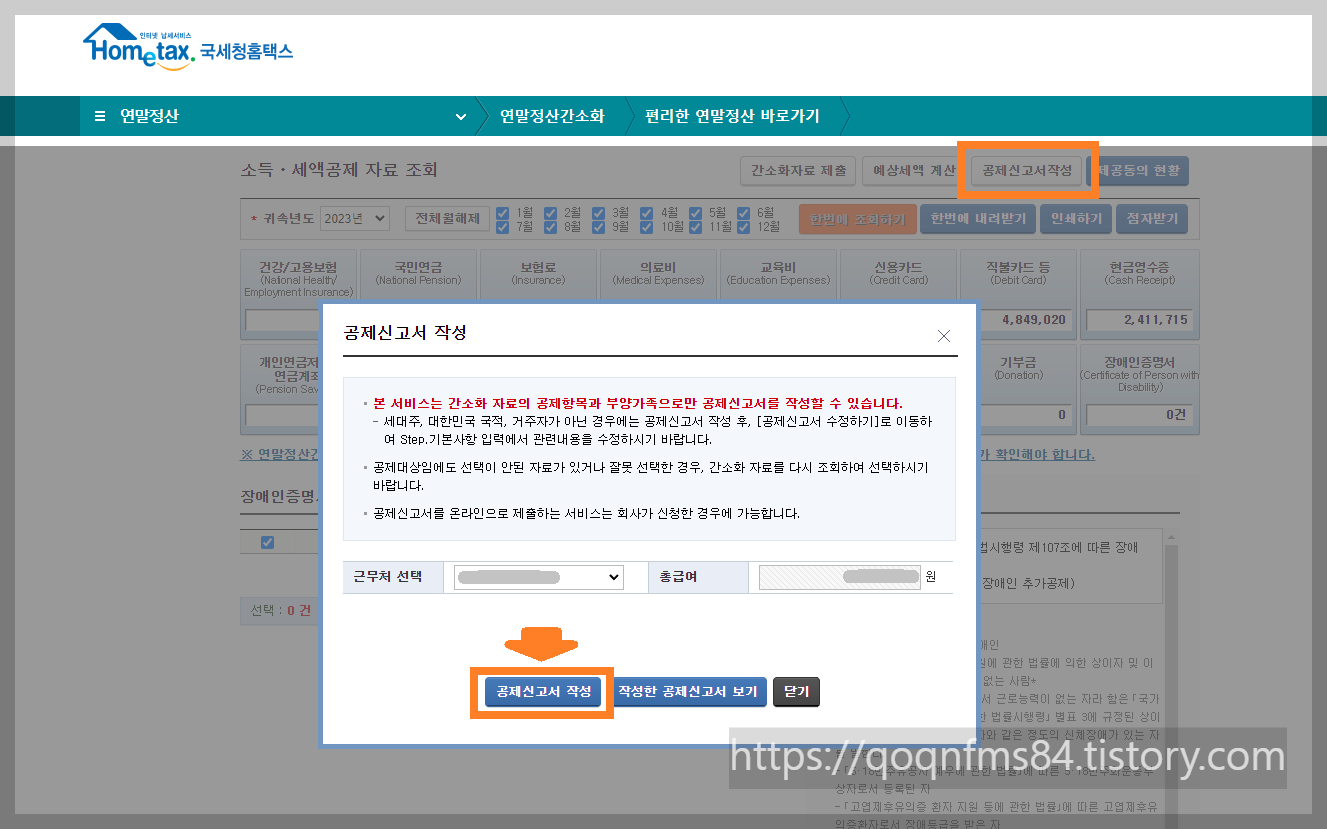1327x829 pixels.
Task: Click the blue 공제신고서 작성 dialog button
Action: click(x=543, y=692)
